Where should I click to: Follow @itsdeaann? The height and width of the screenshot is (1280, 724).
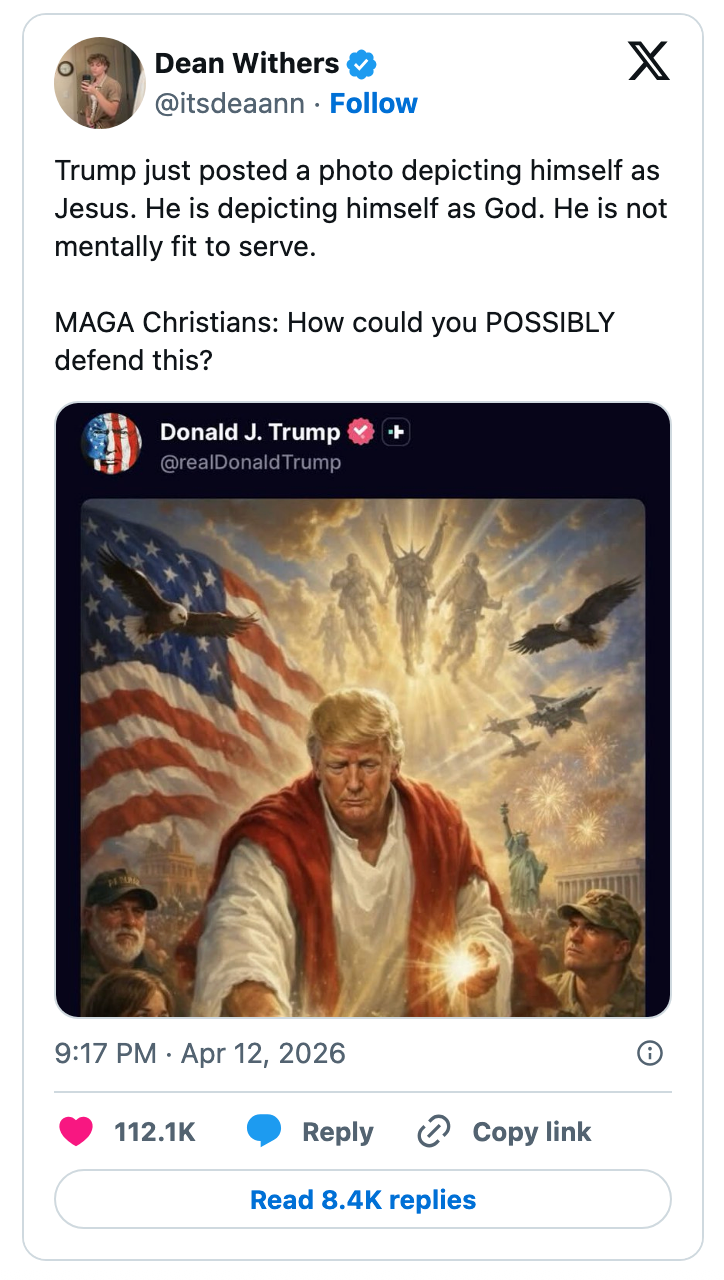click(374, 103)
